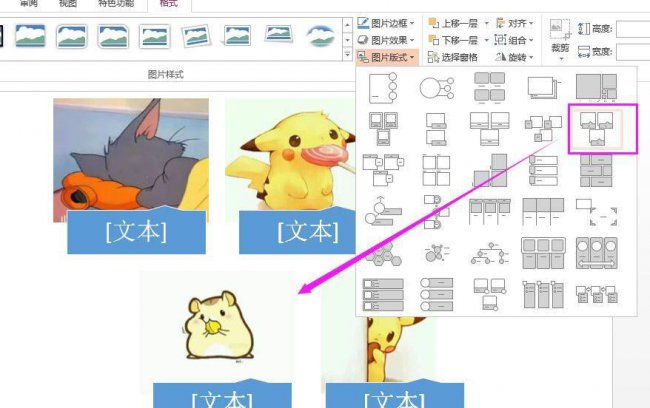The image size is (650, 408).
Task: Pick layout with three joined gray blocks above text
Action: (543, 211)
